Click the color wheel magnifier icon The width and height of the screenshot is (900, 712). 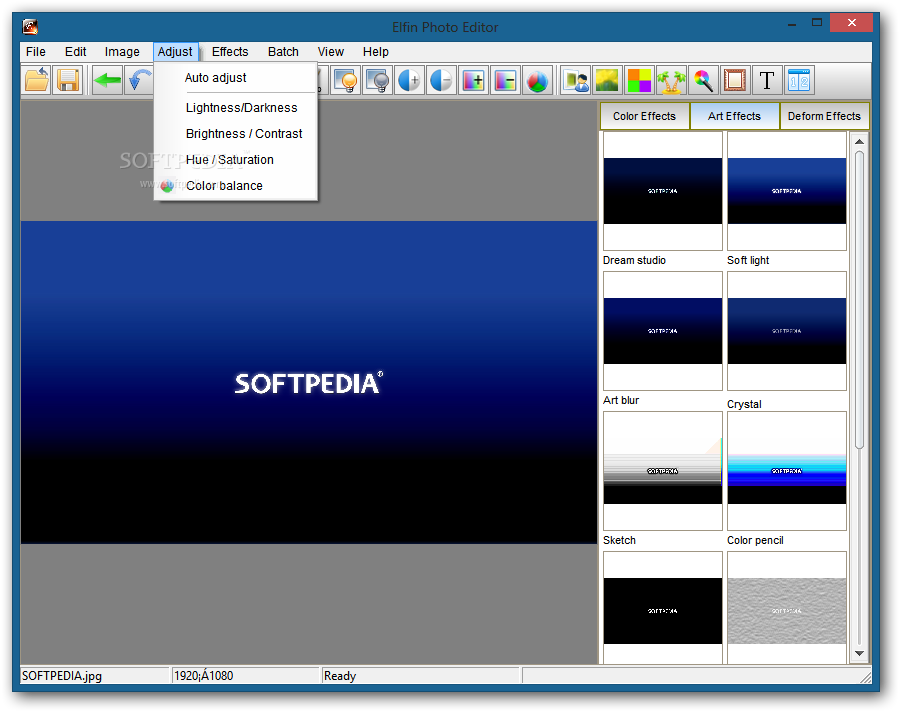point(703,80)
